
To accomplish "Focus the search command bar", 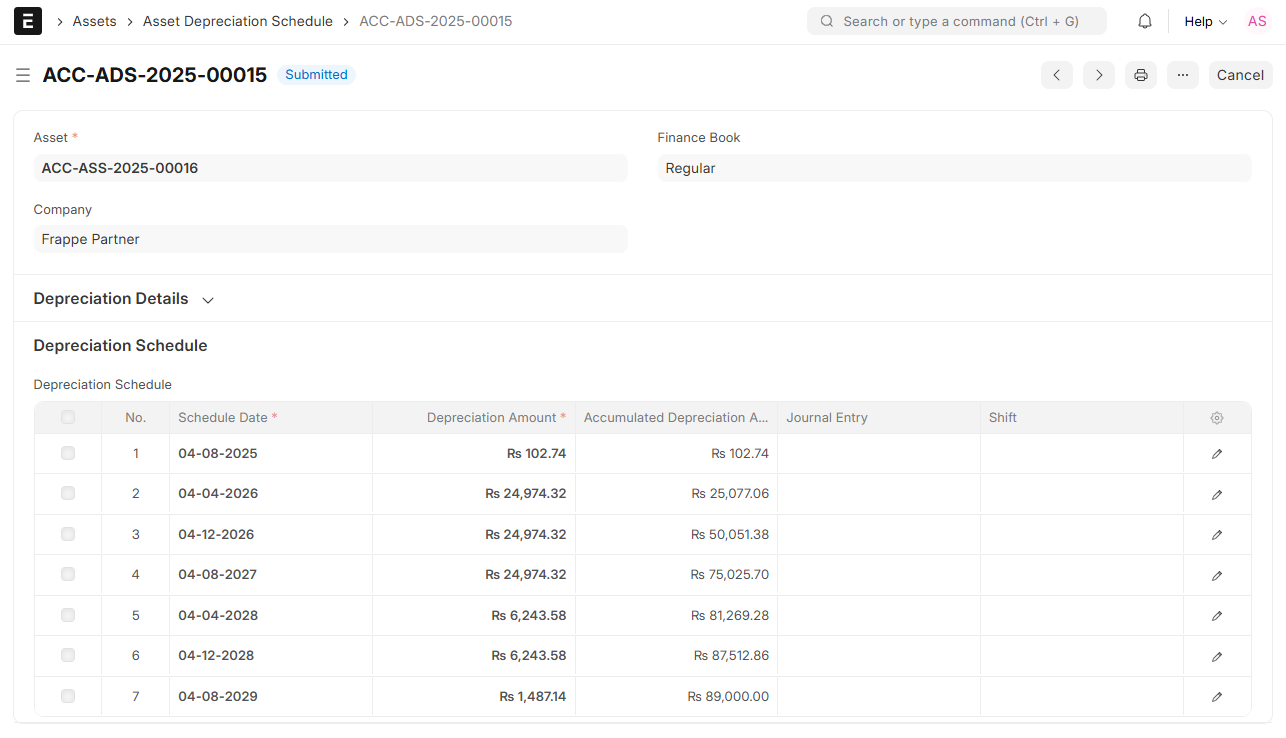I will click(956, 21).
